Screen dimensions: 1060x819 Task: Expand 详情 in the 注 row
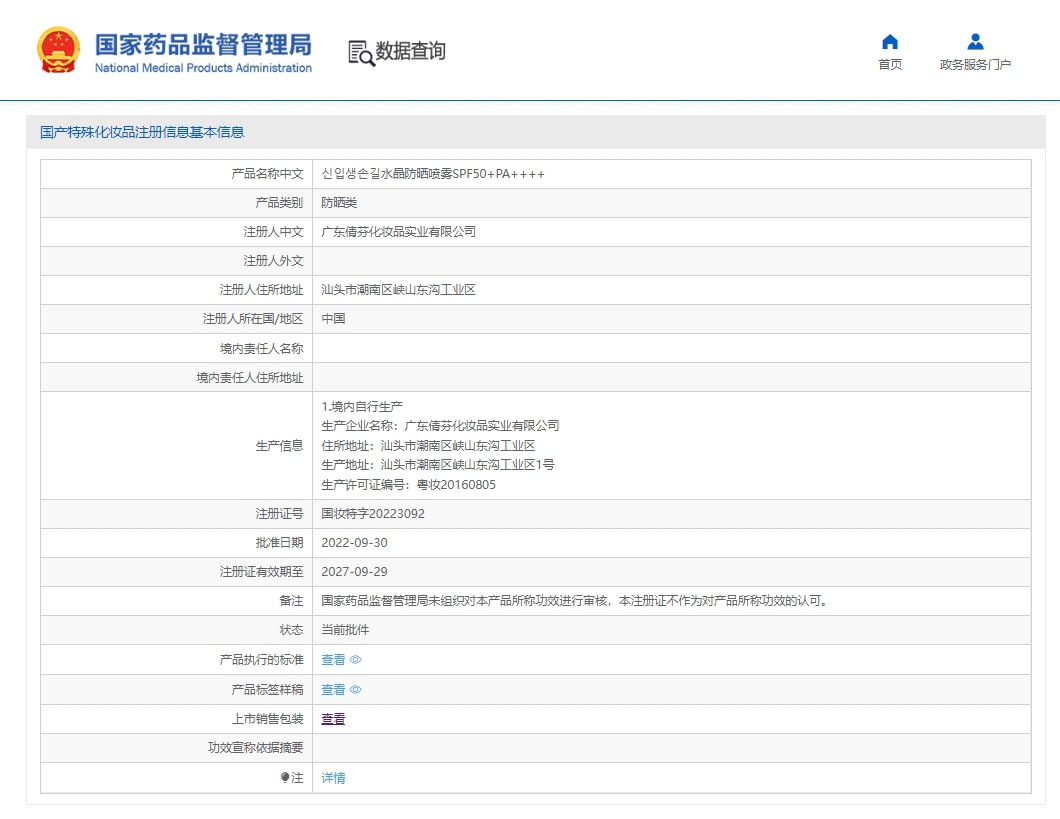tap(333, 778)
